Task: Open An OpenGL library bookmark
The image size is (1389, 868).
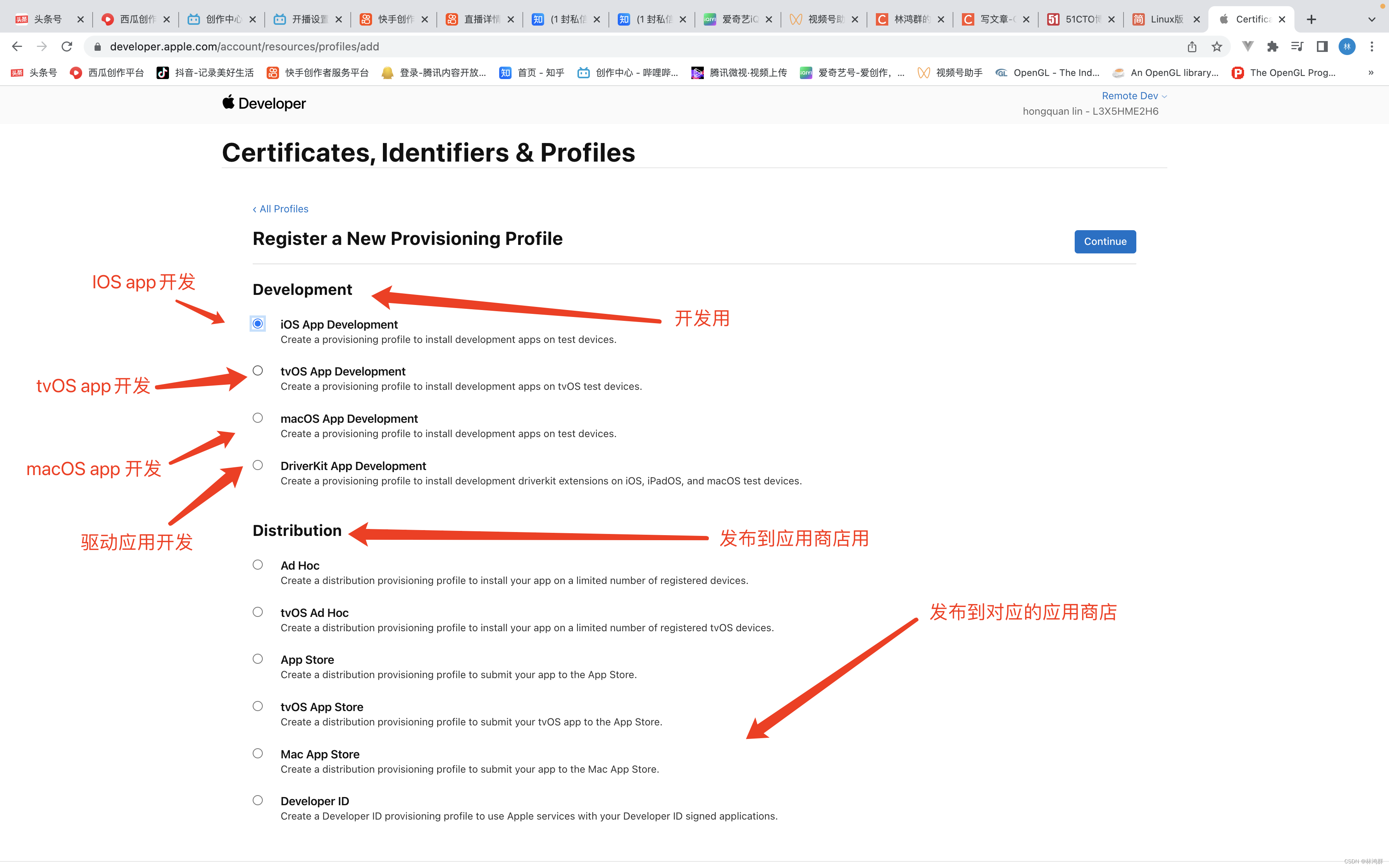Action: (1165, 73)
